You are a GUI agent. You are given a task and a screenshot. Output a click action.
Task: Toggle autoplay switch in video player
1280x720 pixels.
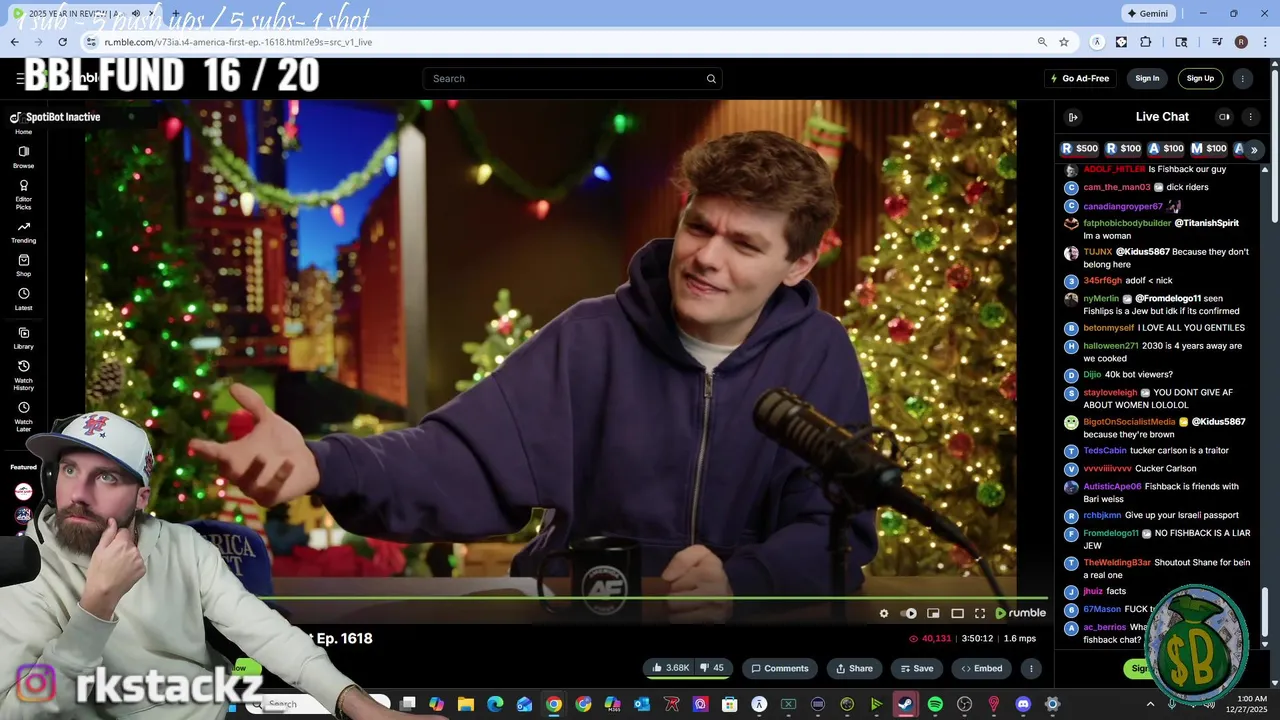click(908, 613)
